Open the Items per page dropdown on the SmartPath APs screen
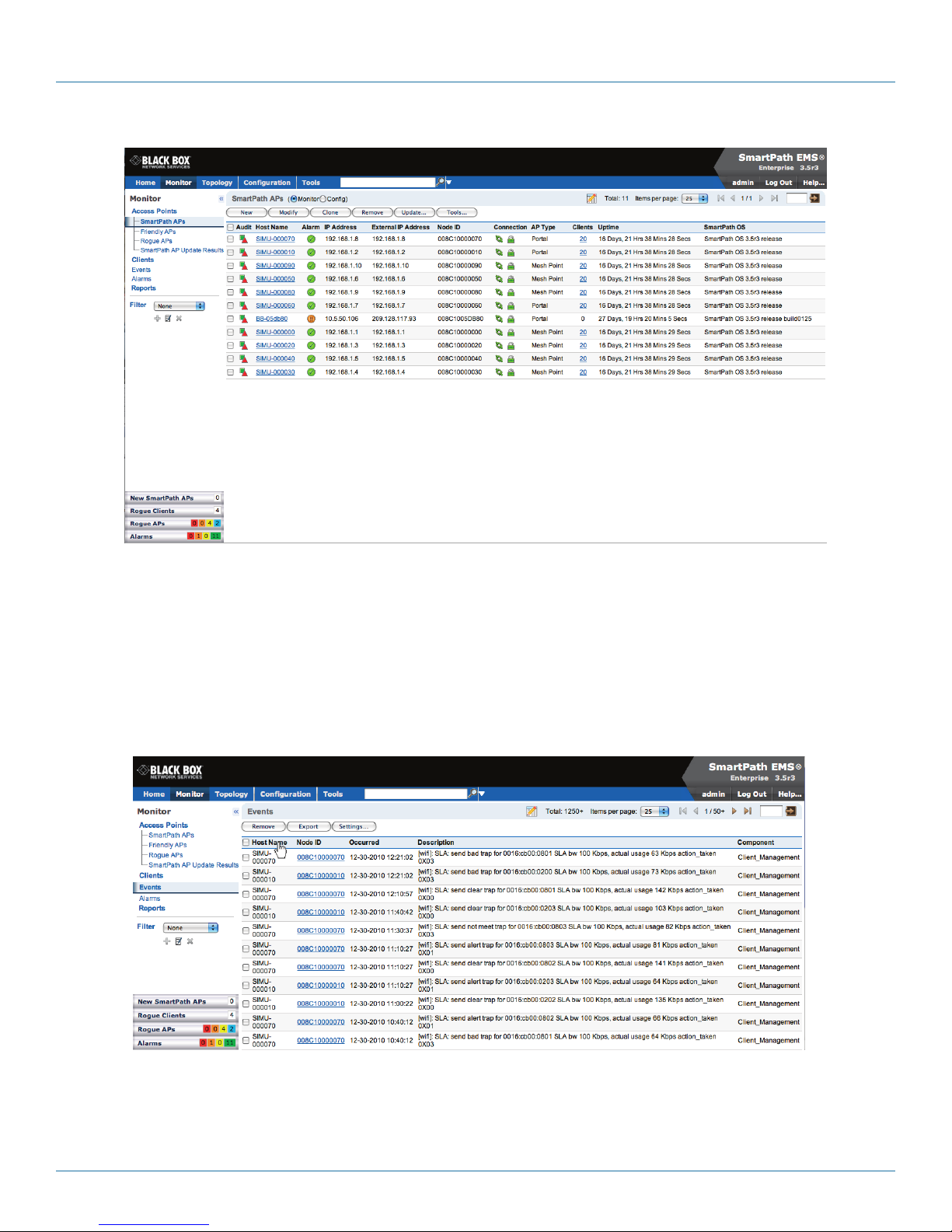 (695, 198)
